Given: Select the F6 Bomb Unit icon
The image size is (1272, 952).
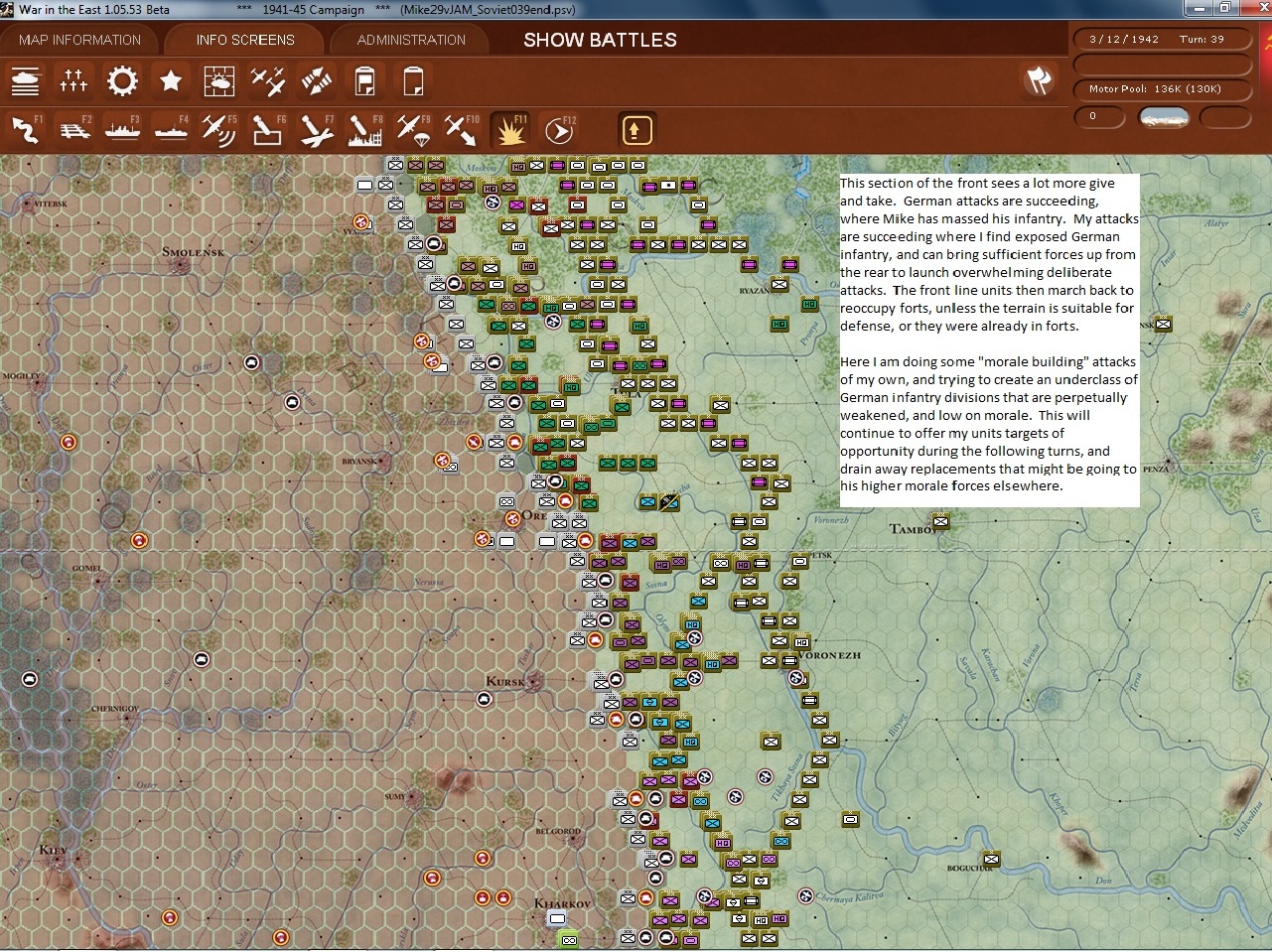Looking at the screenshot, I should pyautogui.click(x=268, y=129).
